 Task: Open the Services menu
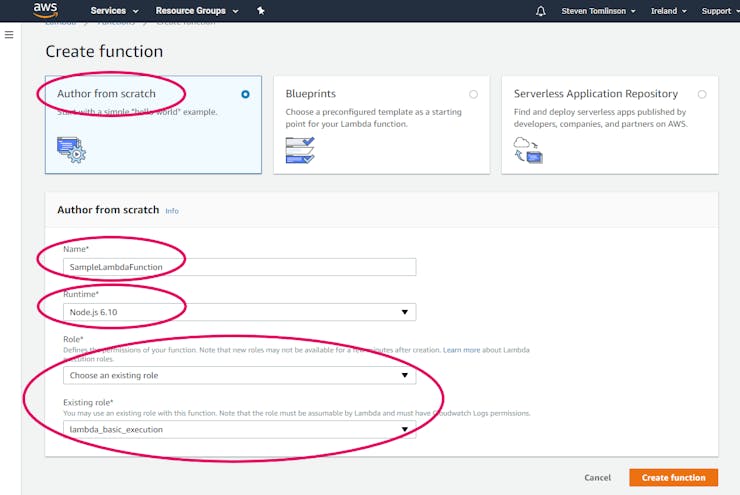114,11
